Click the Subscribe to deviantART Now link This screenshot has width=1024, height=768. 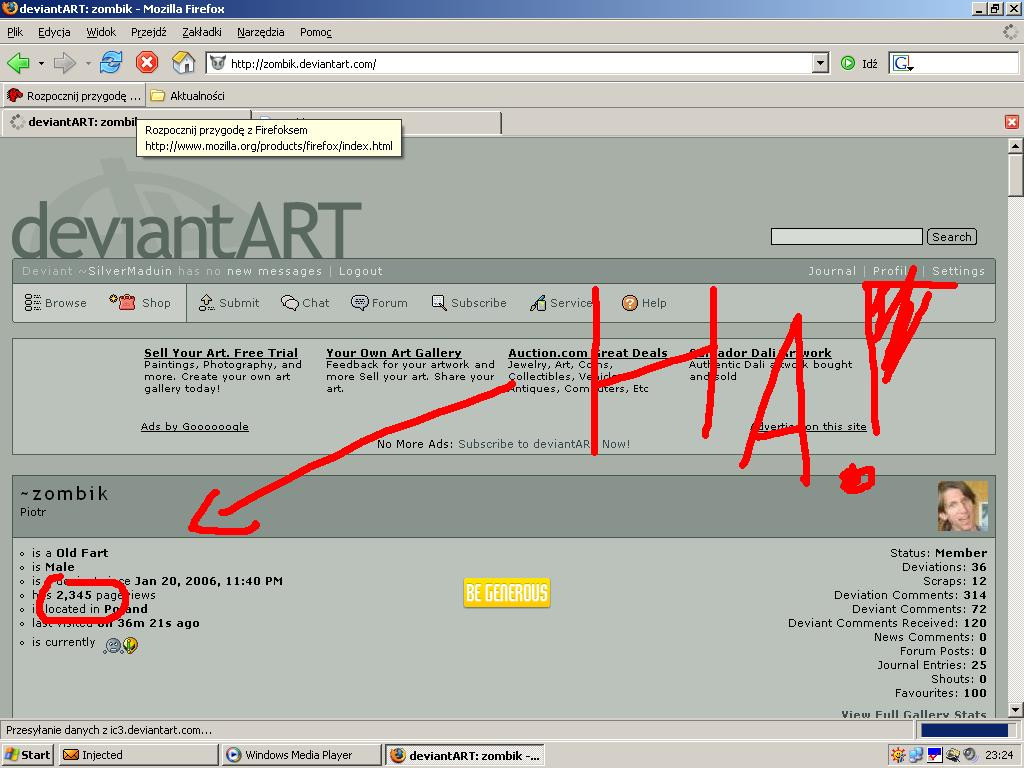coord(544,444)
